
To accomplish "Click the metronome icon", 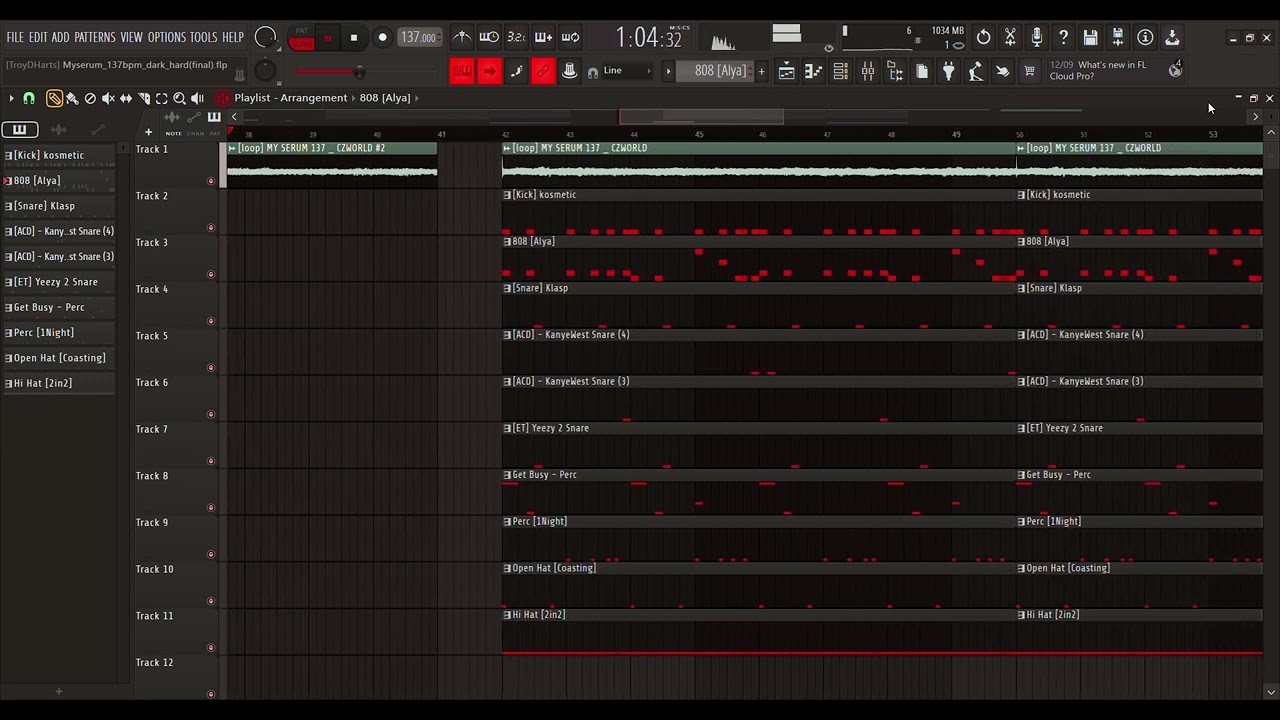I will (462, 37).
